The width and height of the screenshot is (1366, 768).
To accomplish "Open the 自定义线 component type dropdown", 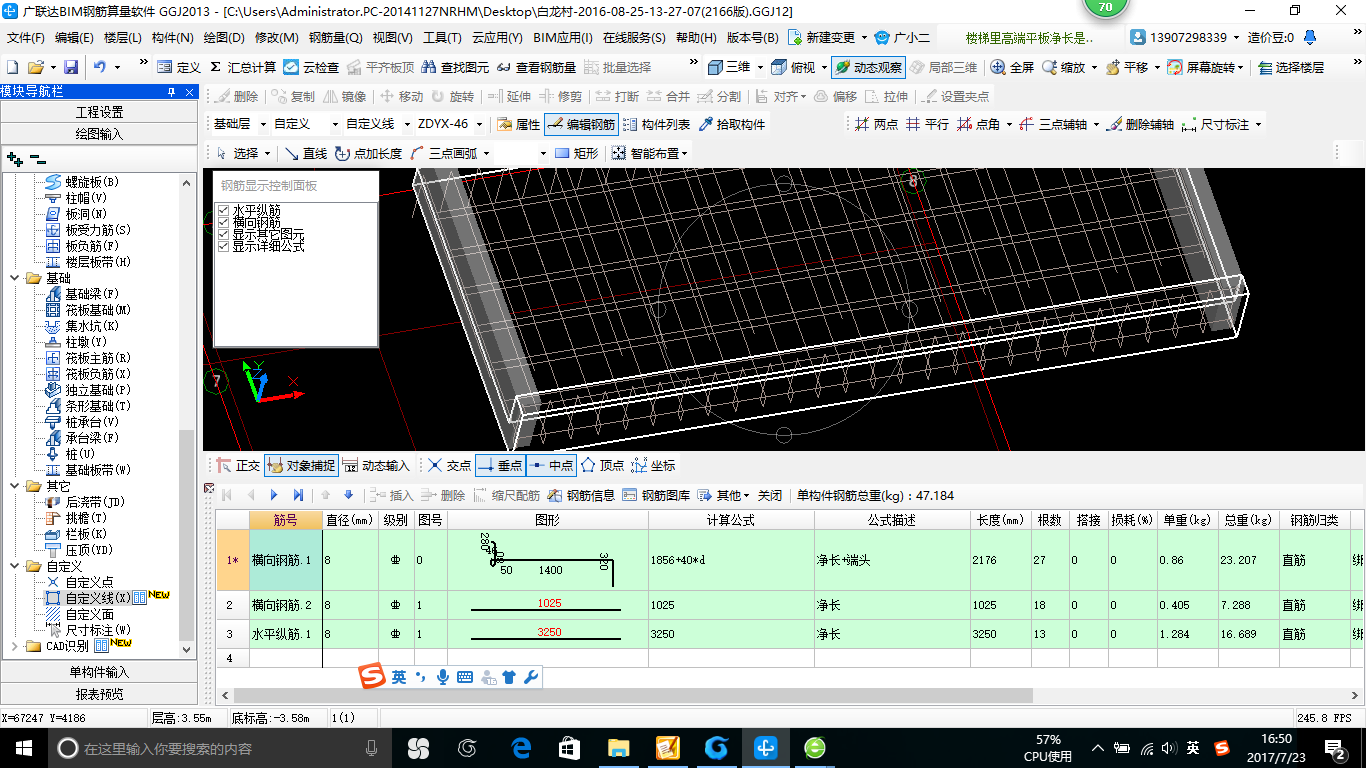I will coord(407,125).
